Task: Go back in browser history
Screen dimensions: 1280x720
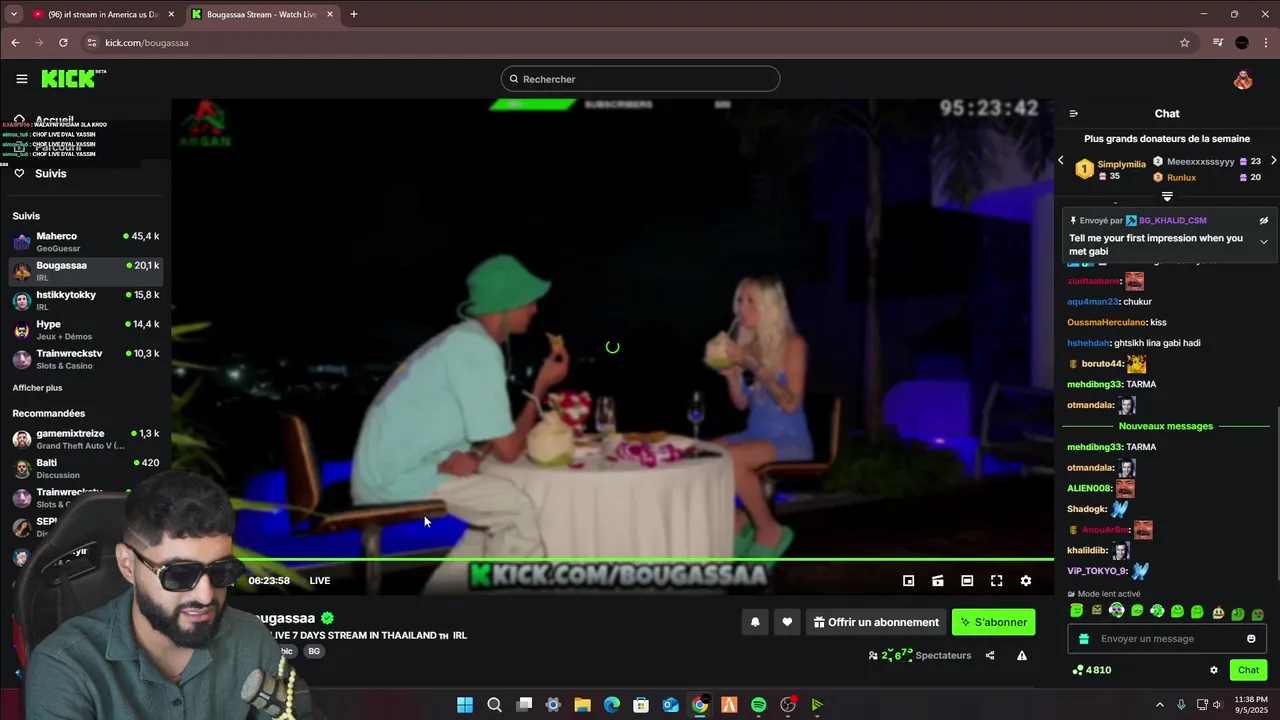Action: click(15, 43)
